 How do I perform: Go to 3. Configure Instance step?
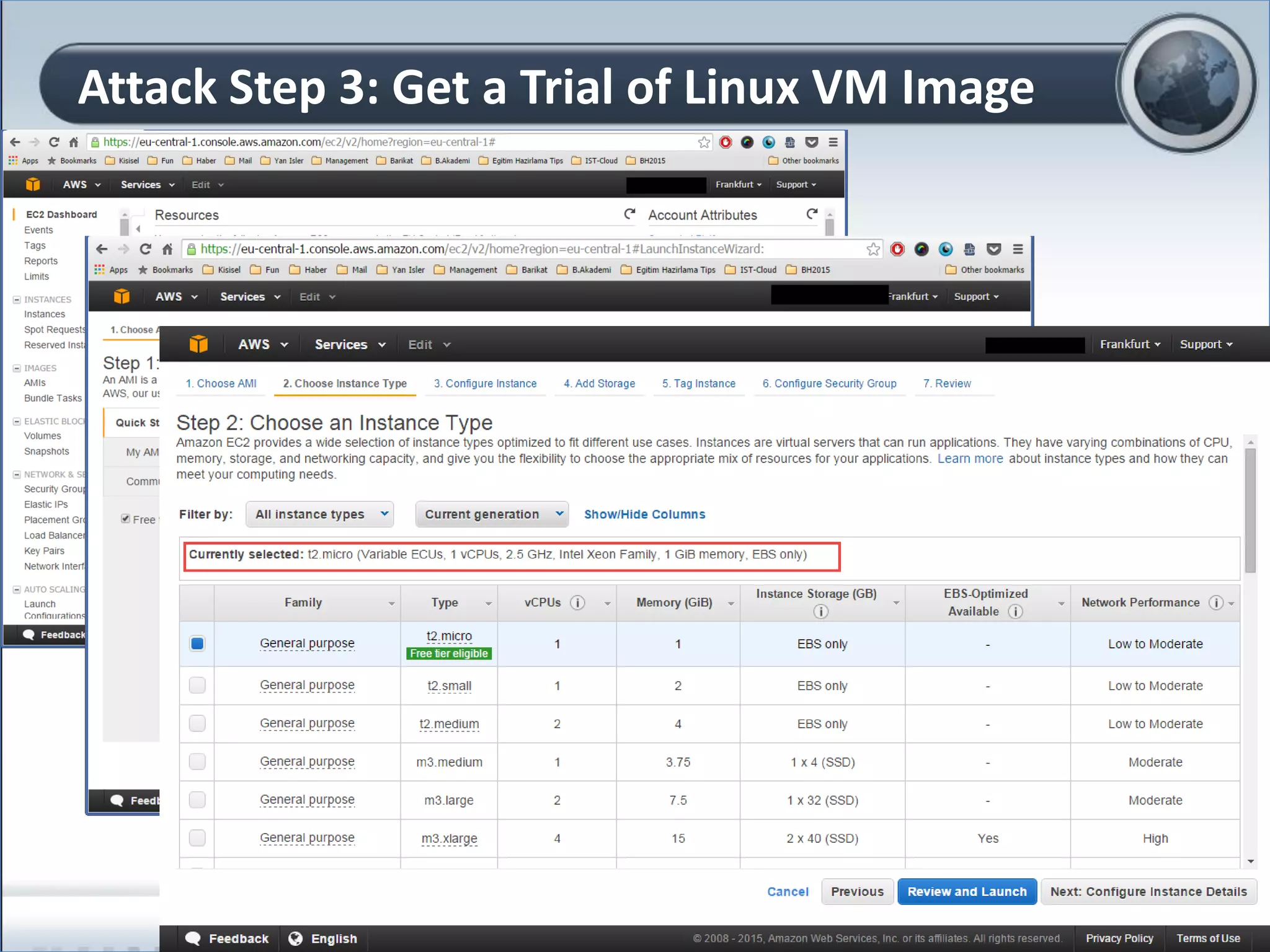[x=485, y=384]
